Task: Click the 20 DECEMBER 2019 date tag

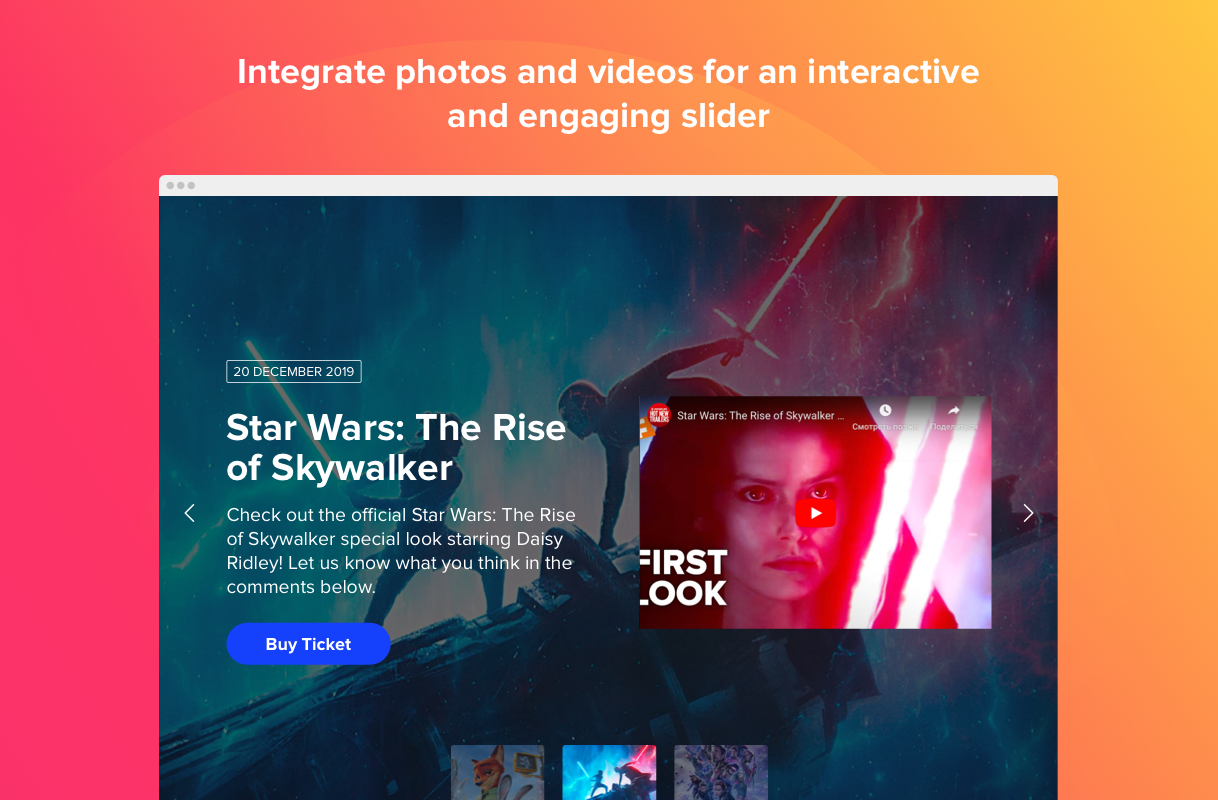Action: 294,371
